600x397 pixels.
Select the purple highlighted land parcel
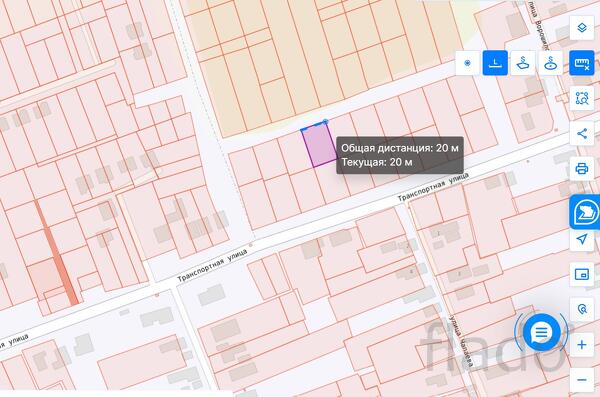coord(319,145)
